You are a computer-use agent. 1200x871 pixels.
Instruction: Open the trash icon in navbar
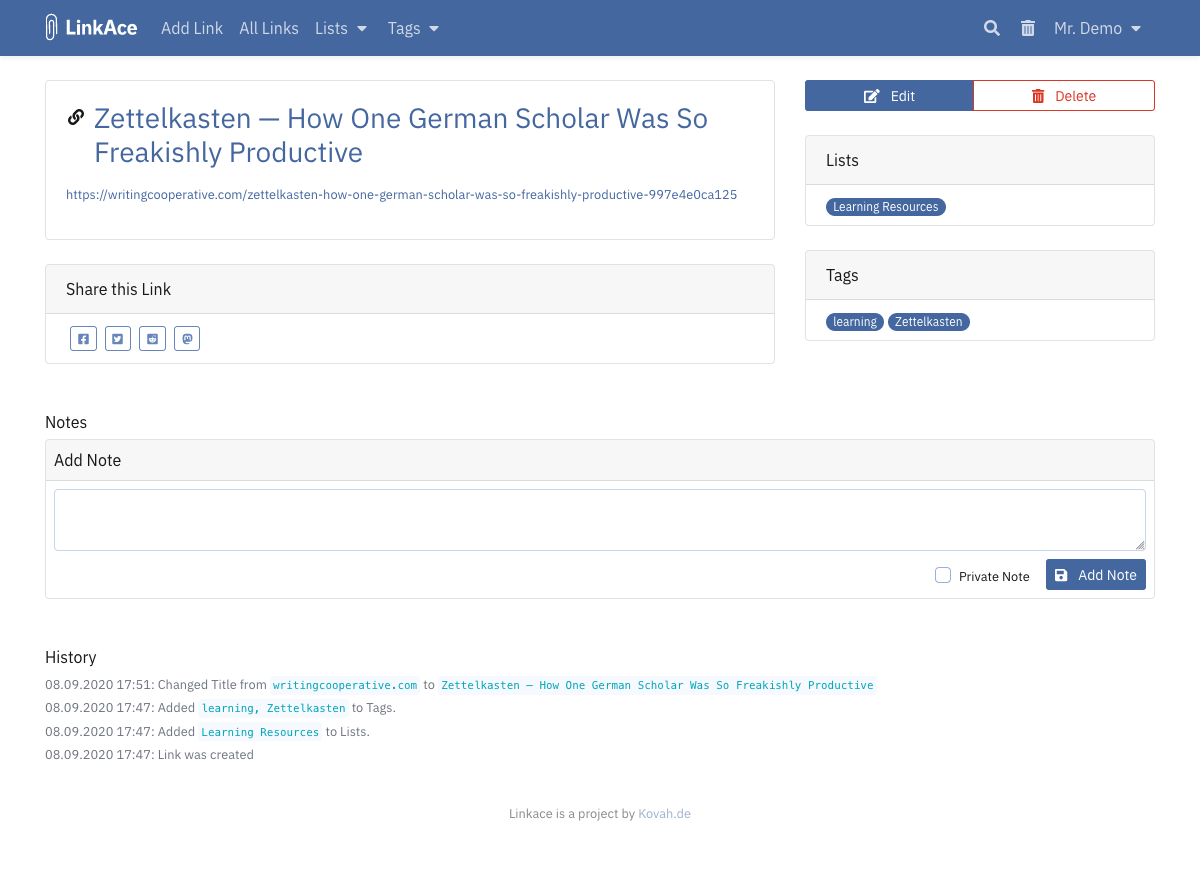tap(1028, 28)
